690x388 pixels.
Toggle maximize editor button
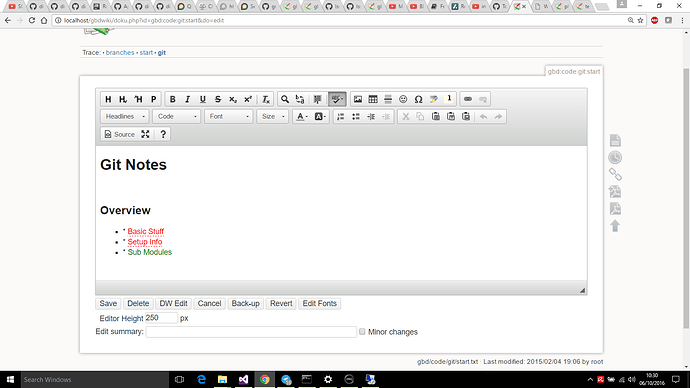tap(145, 135)
